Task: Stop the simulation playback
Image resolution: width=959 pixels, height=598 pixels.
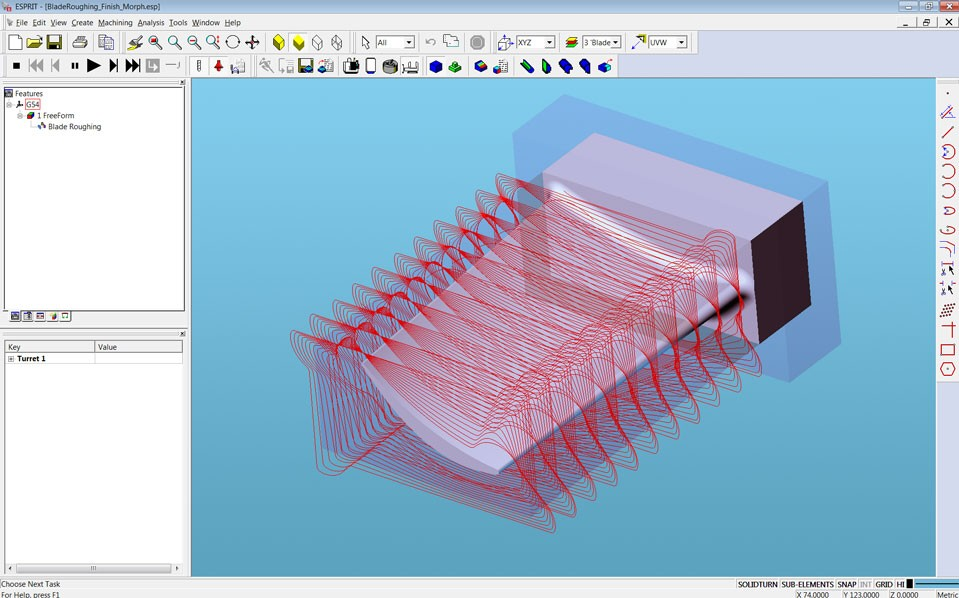Action: point(16,66)
